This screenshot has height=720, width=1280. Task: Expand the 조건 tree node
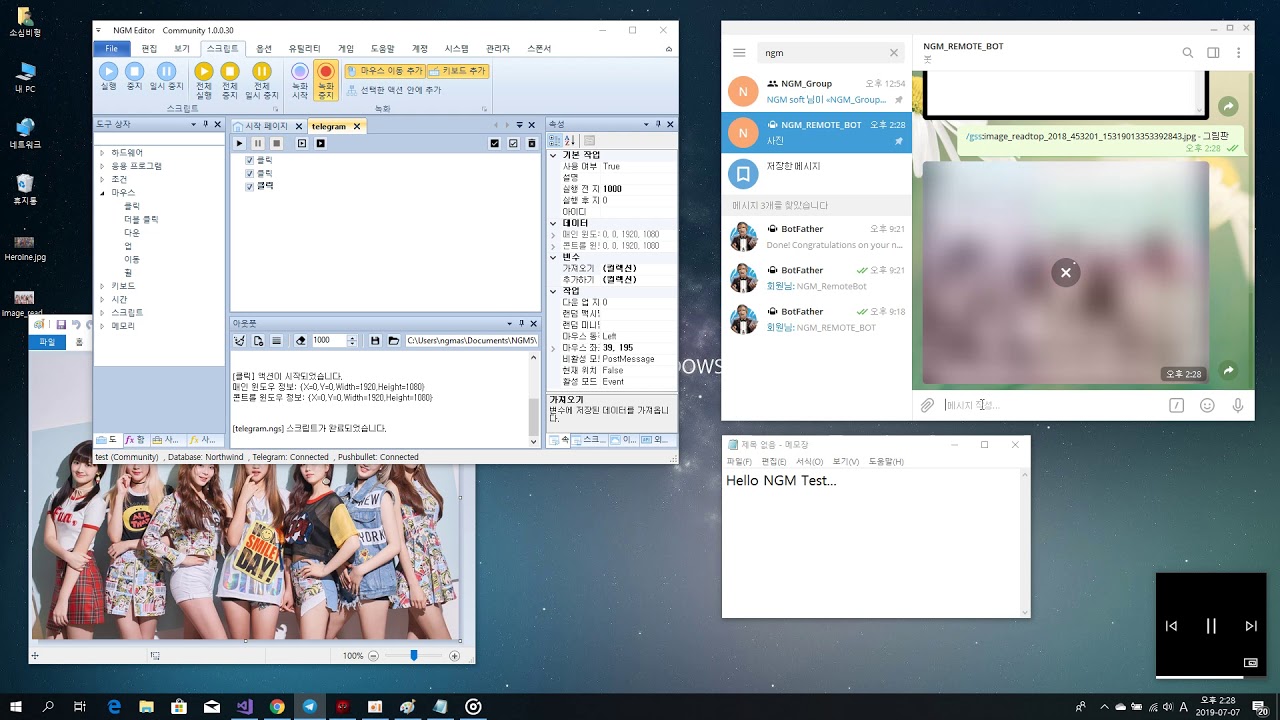click(102, 179)
